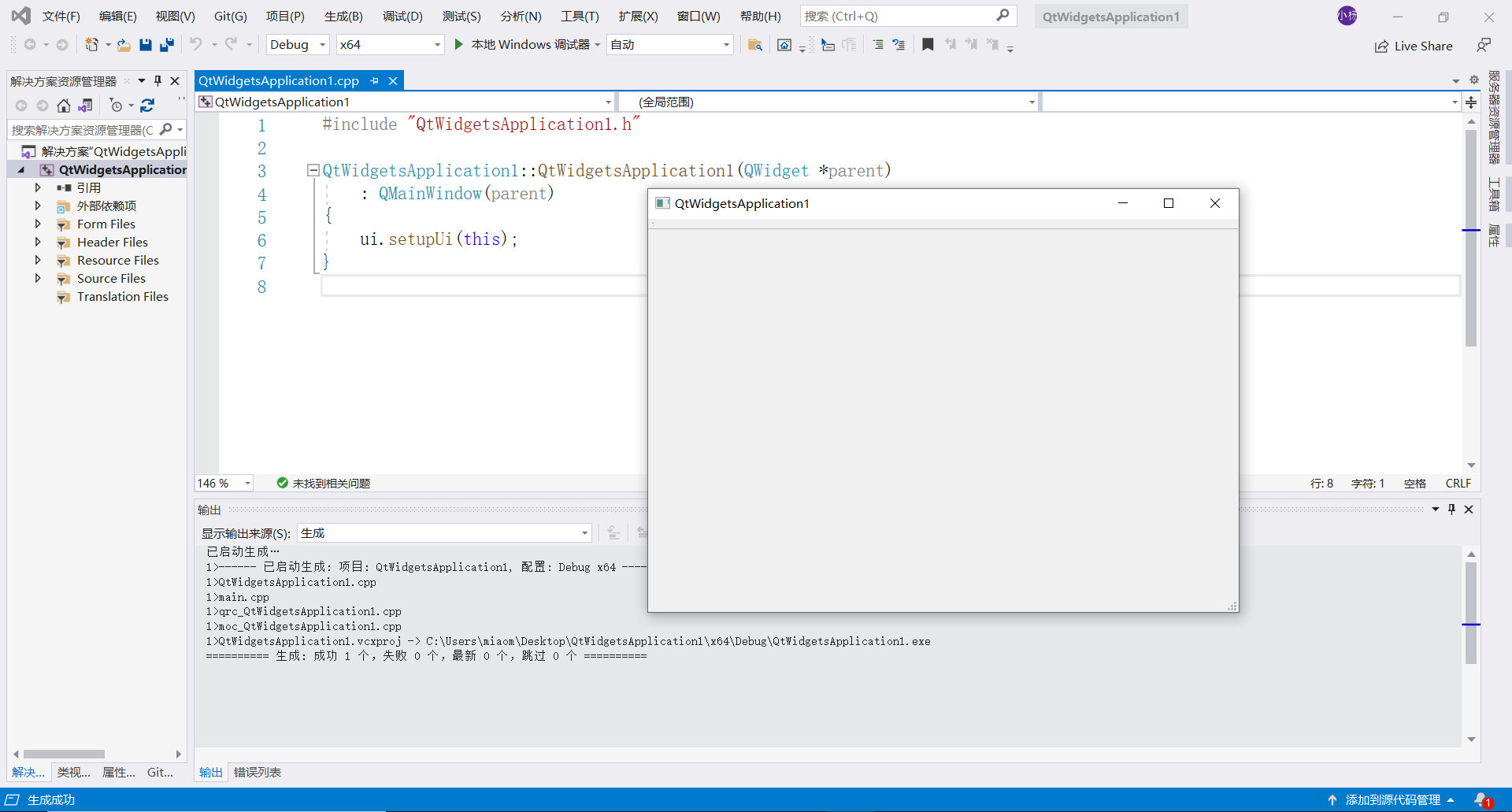Click the Find in Files folder icon
Viewport: 1512px width, 812px height.
click(x=754, y=45)
